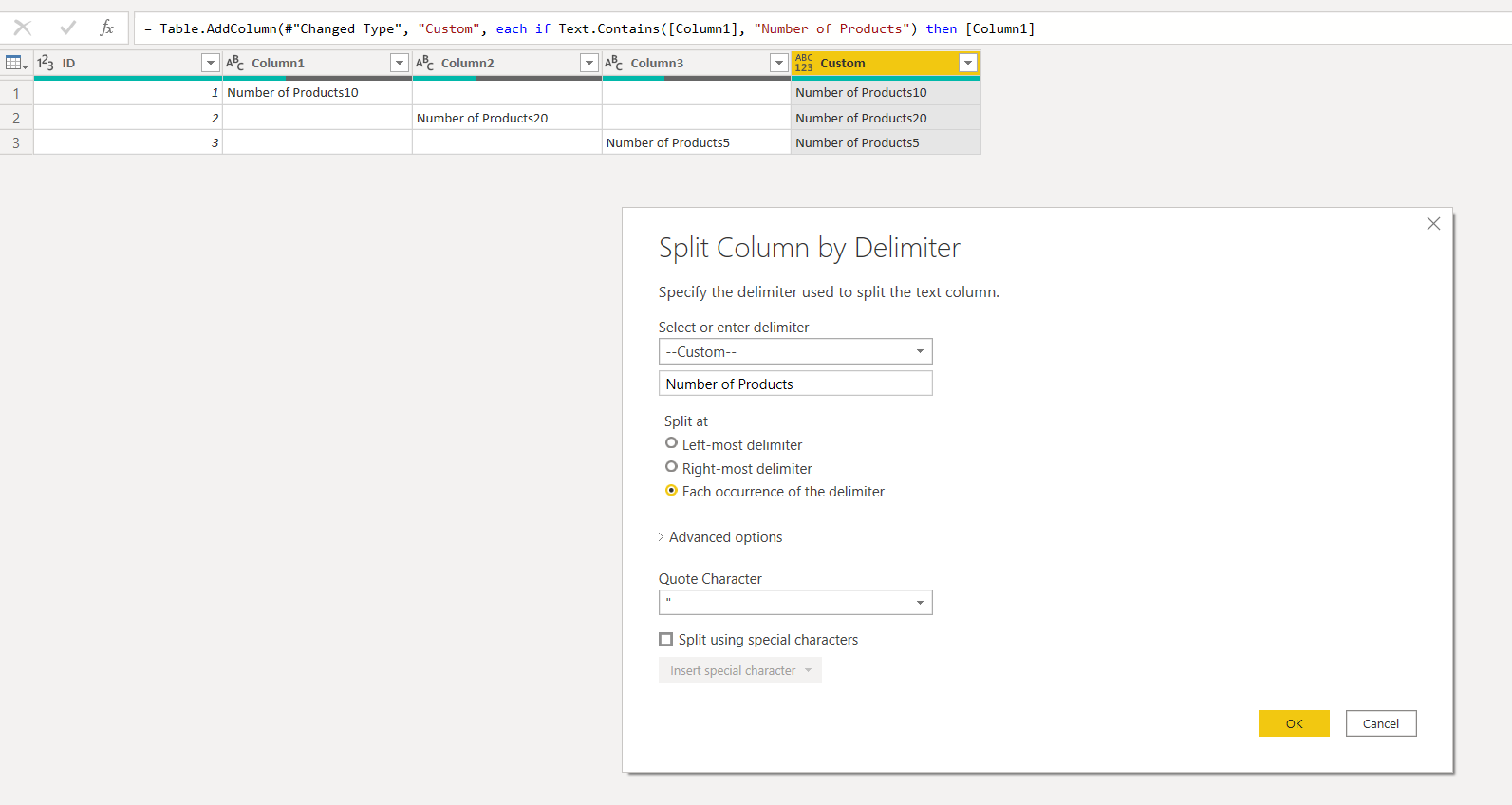Click the delimiter text input field
Screen dimensions: 1512x805
click(x=795, y=384)
